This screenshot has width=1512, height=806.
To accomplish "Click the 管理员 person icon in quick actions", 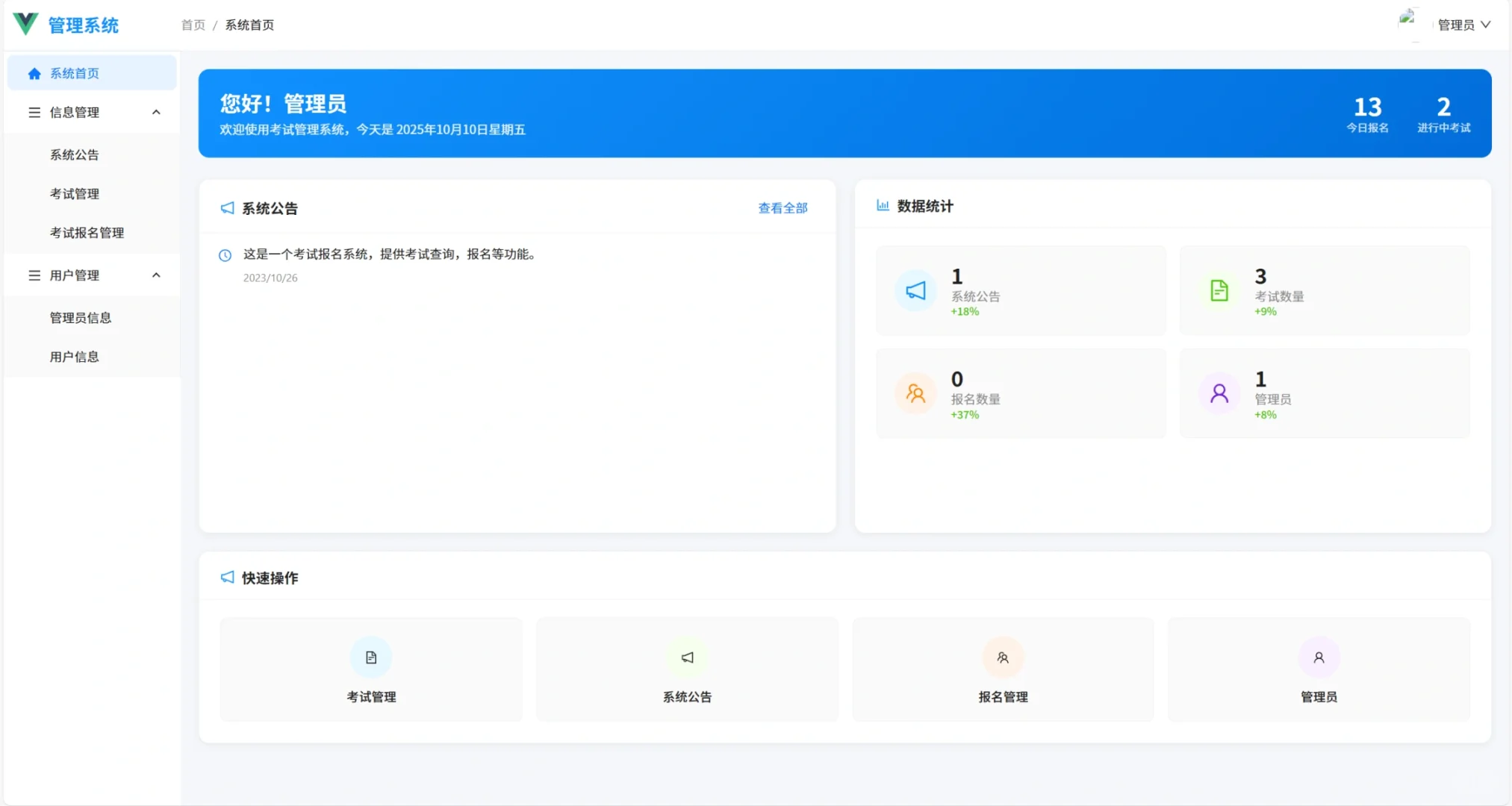I will pos(1319,657).
